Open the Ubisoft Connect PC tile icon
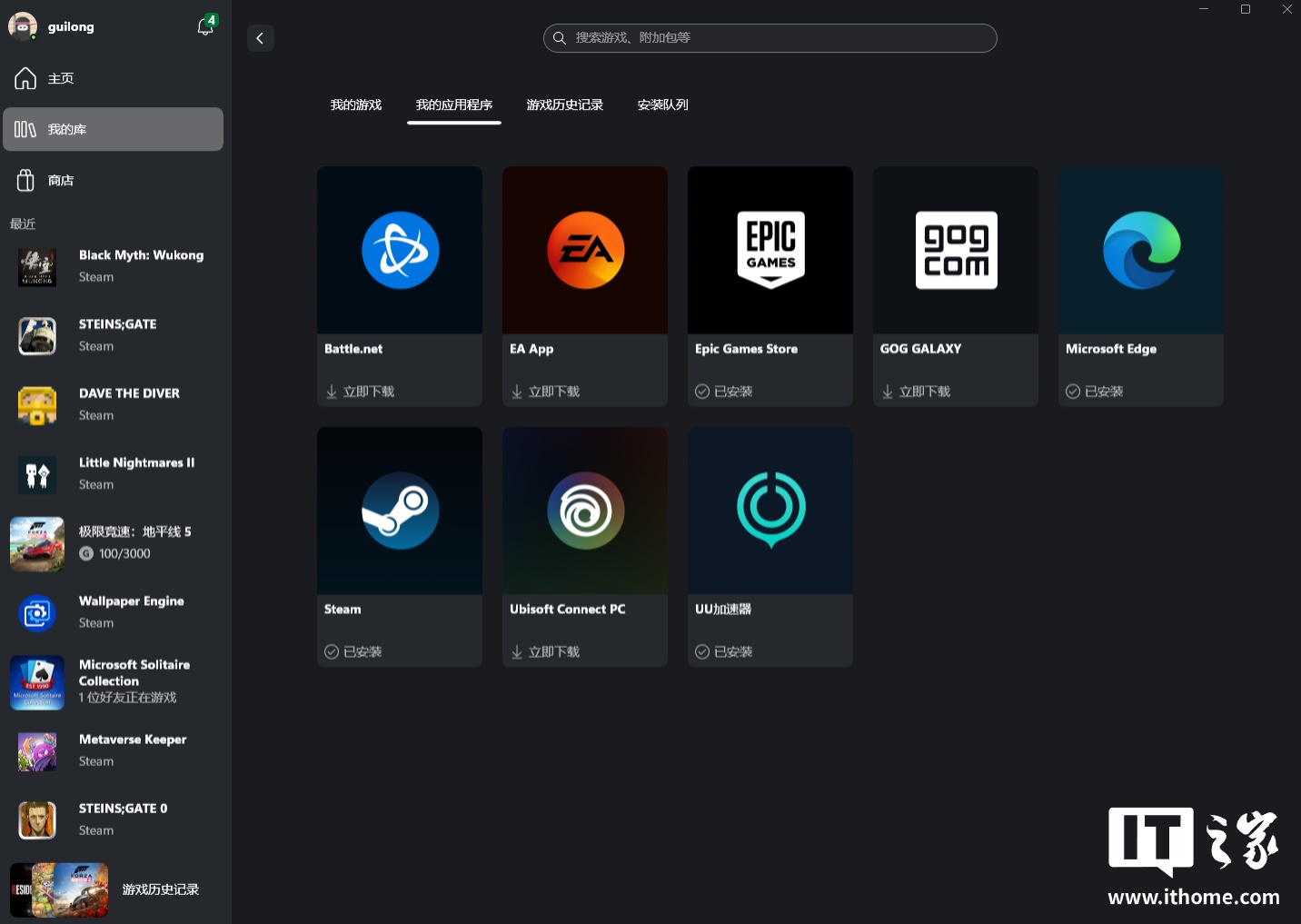The image size is (1301, 924). [585, 511]
